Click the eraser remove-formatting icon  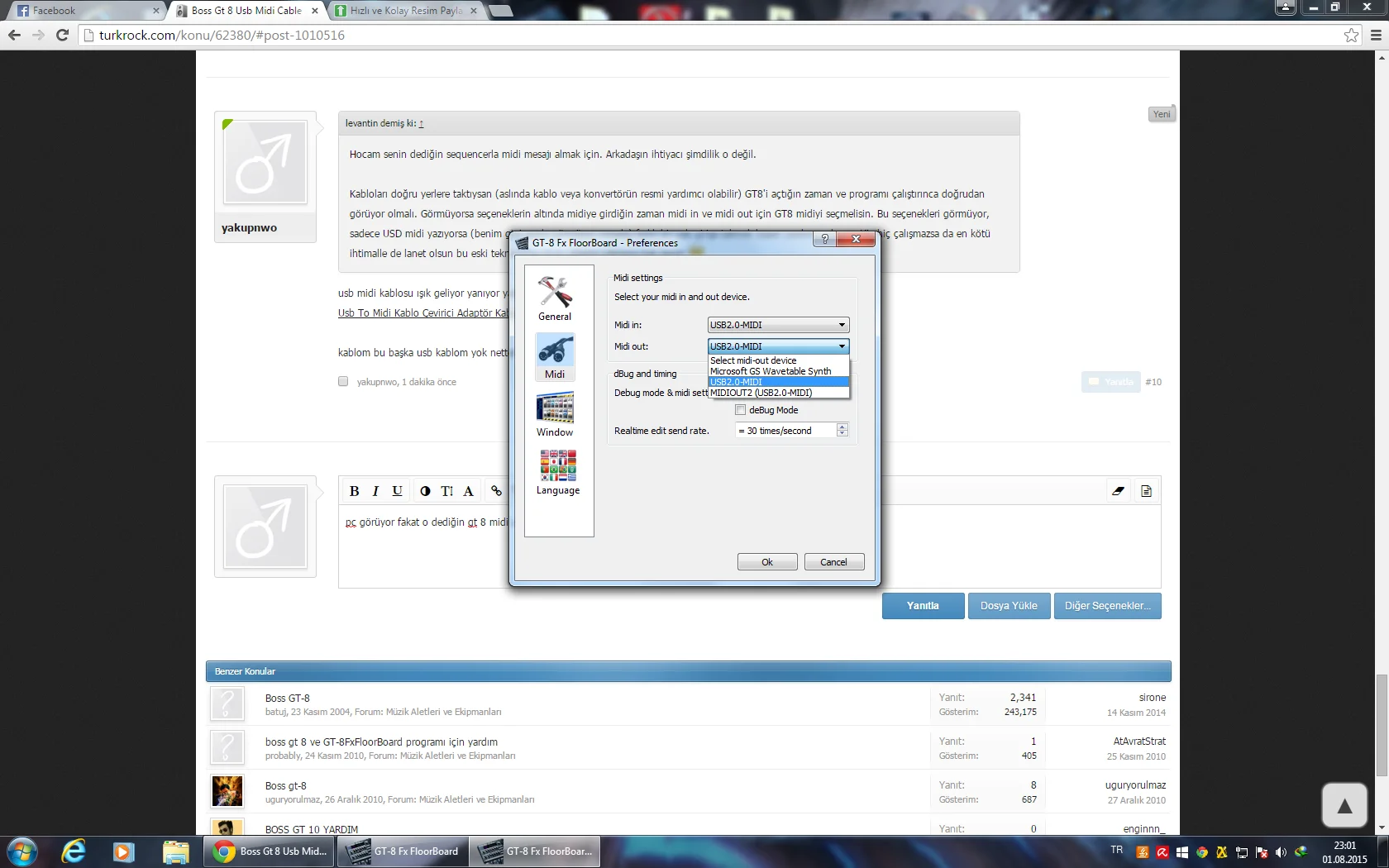pos(1118,491)
